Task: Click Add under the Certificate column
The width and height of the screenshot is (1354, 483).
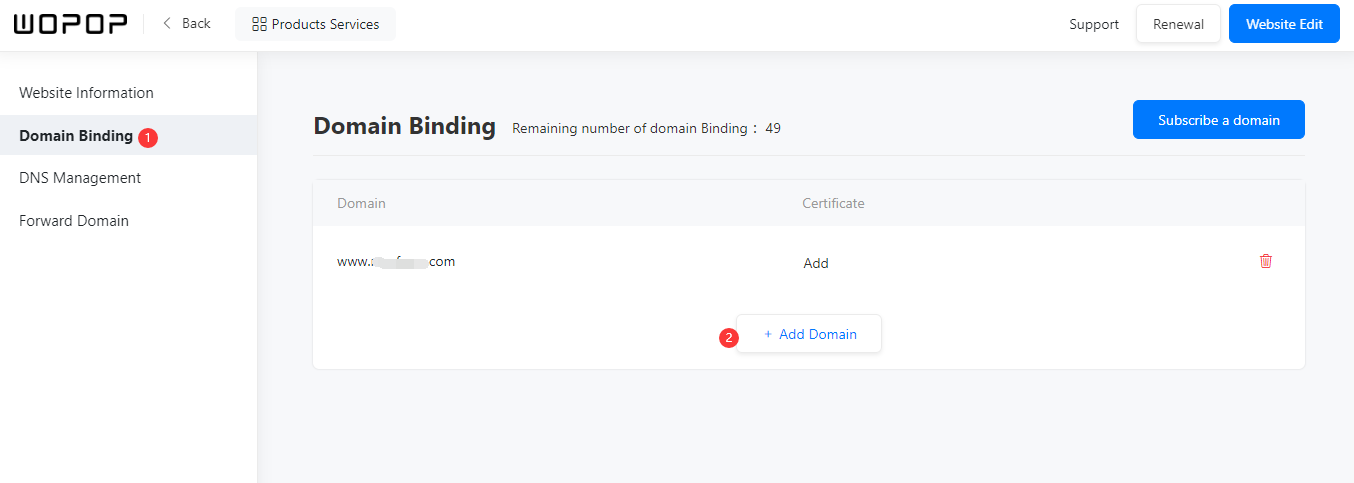Action: (x=816, y=263)
